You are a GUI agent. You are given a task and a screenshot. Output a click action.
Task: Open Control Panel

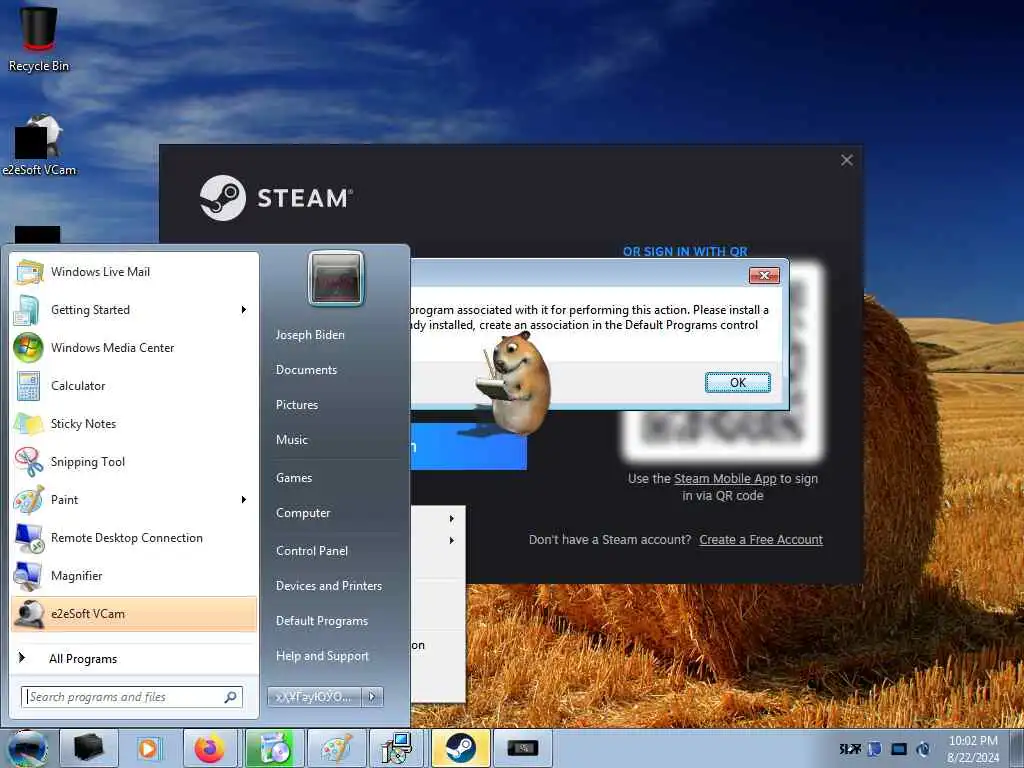tap(312, 551)
